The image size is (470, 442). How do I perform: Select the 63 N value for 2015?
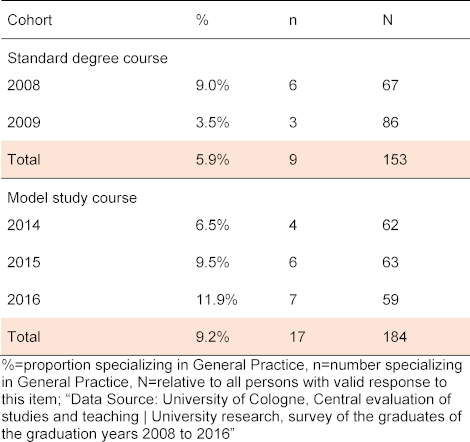point(390,262)
